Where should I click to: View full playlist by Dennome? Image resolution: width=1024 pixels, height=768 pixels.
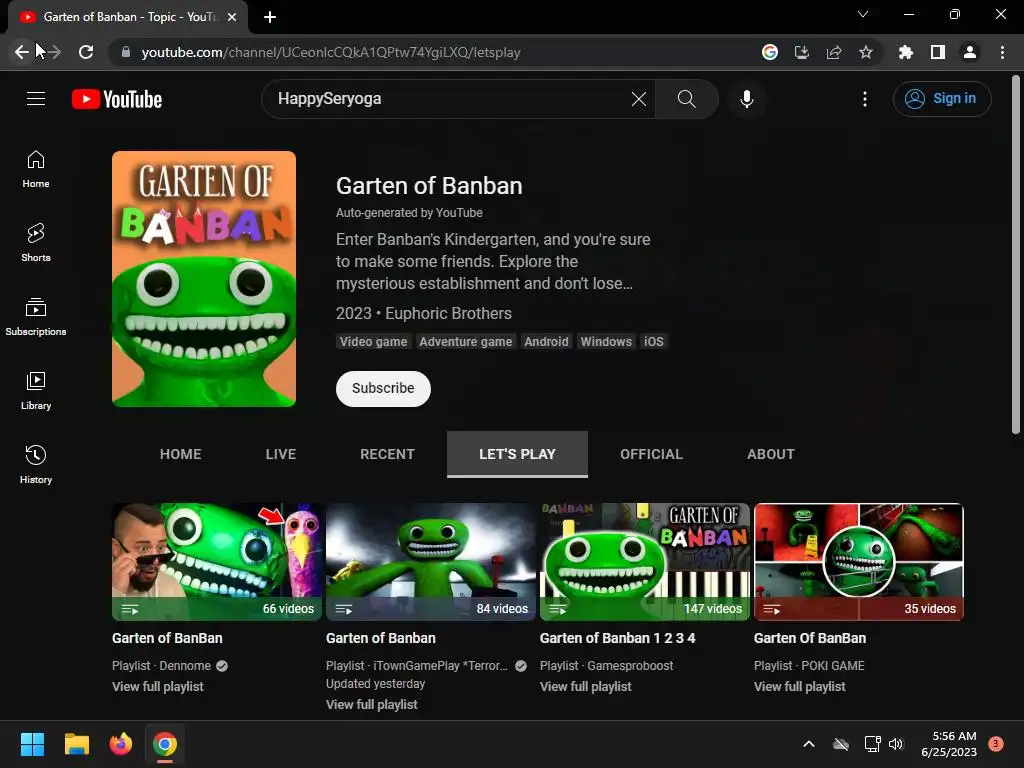(157, 686)
